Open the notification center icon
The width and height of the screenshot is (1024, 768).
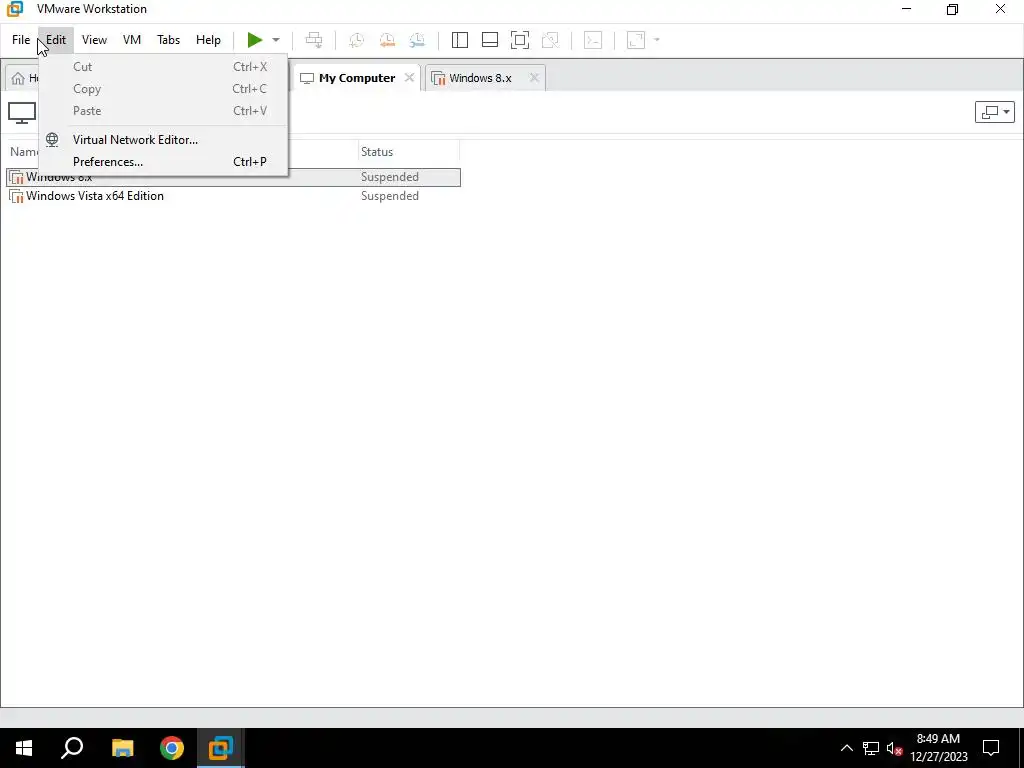[991, 748]
